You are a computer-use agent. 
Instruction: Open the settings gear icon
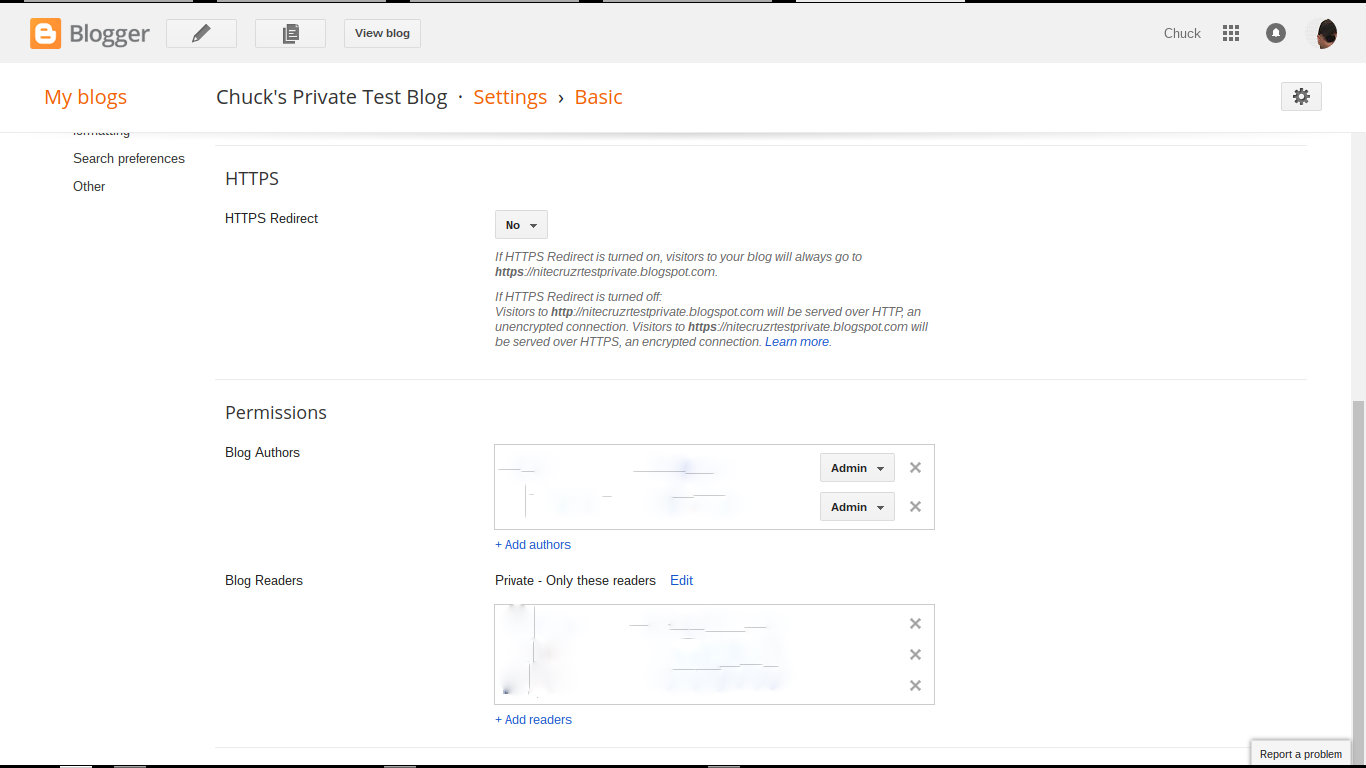click(1300, 96)
